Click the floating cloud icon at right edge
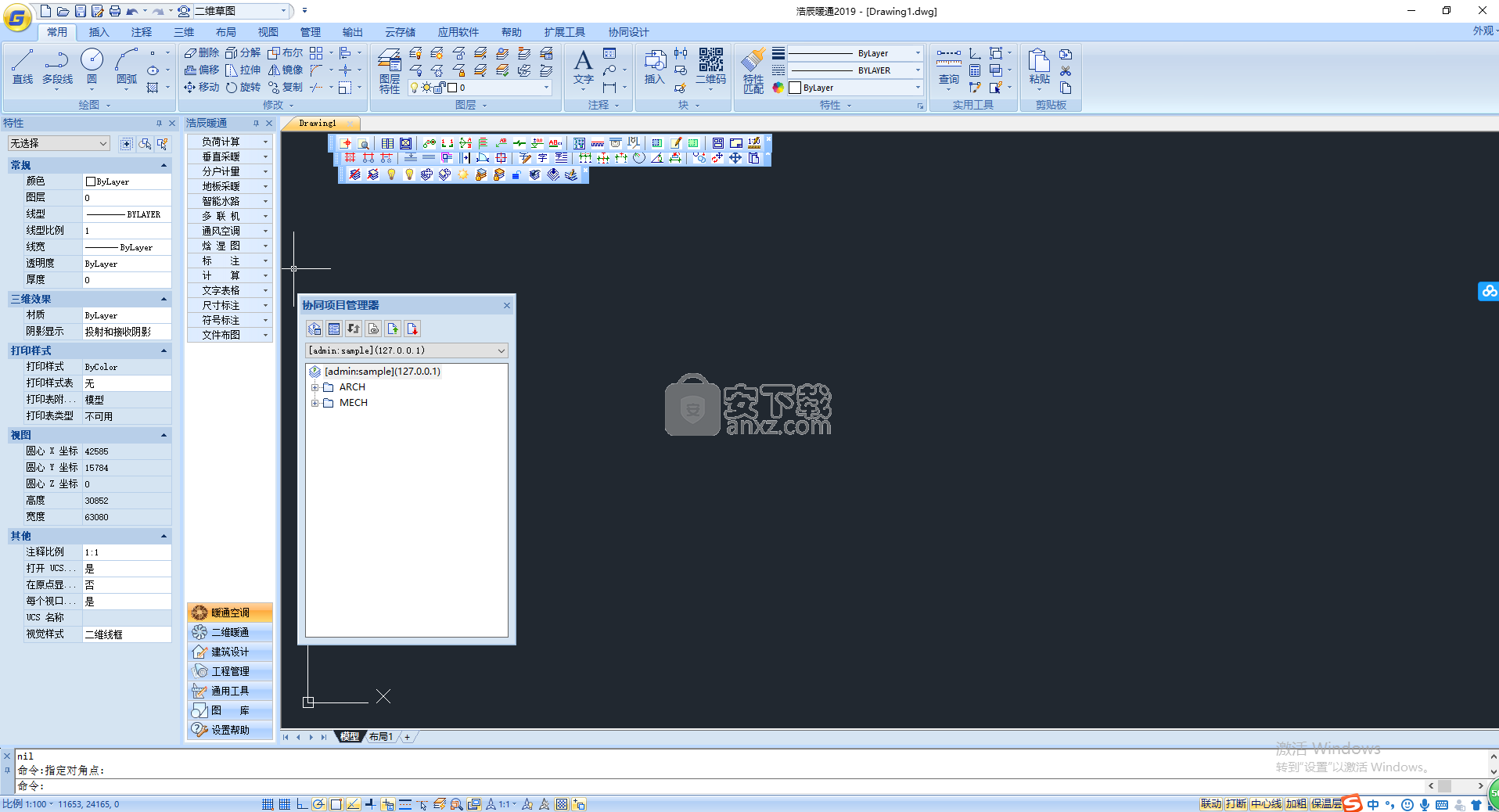1499x812 pixels. tap(1488, 291)
